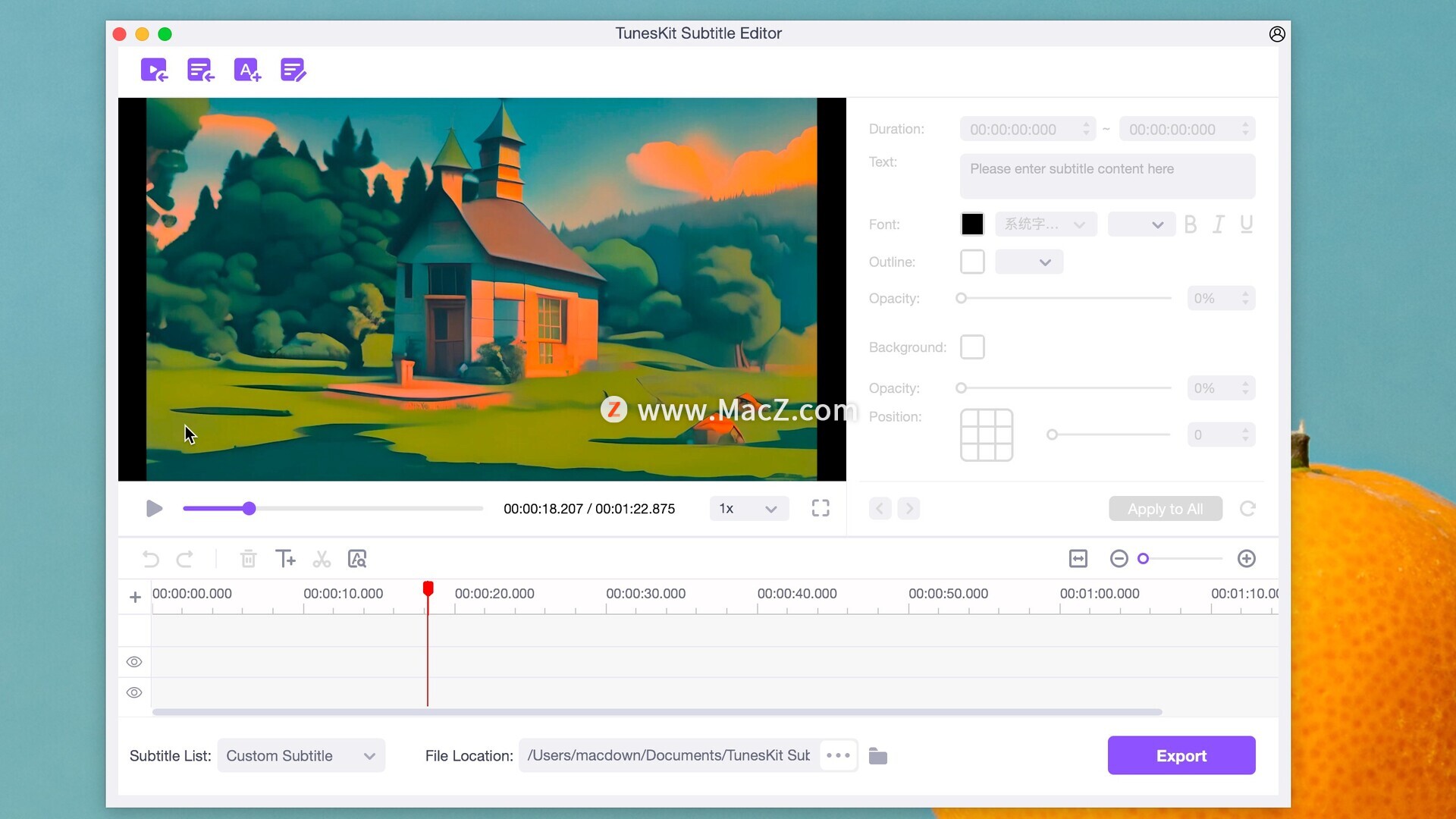The height and width of the screenshot is (819, 1456).
Task: Toggle Underline font style
Action: pyautogui.click(x=1246, y=224)
